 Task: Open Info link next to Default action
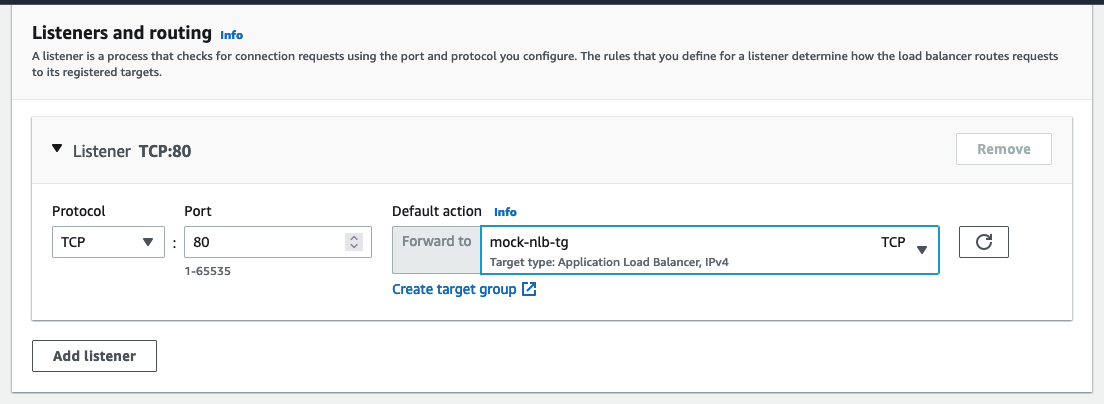coord(506,212)
